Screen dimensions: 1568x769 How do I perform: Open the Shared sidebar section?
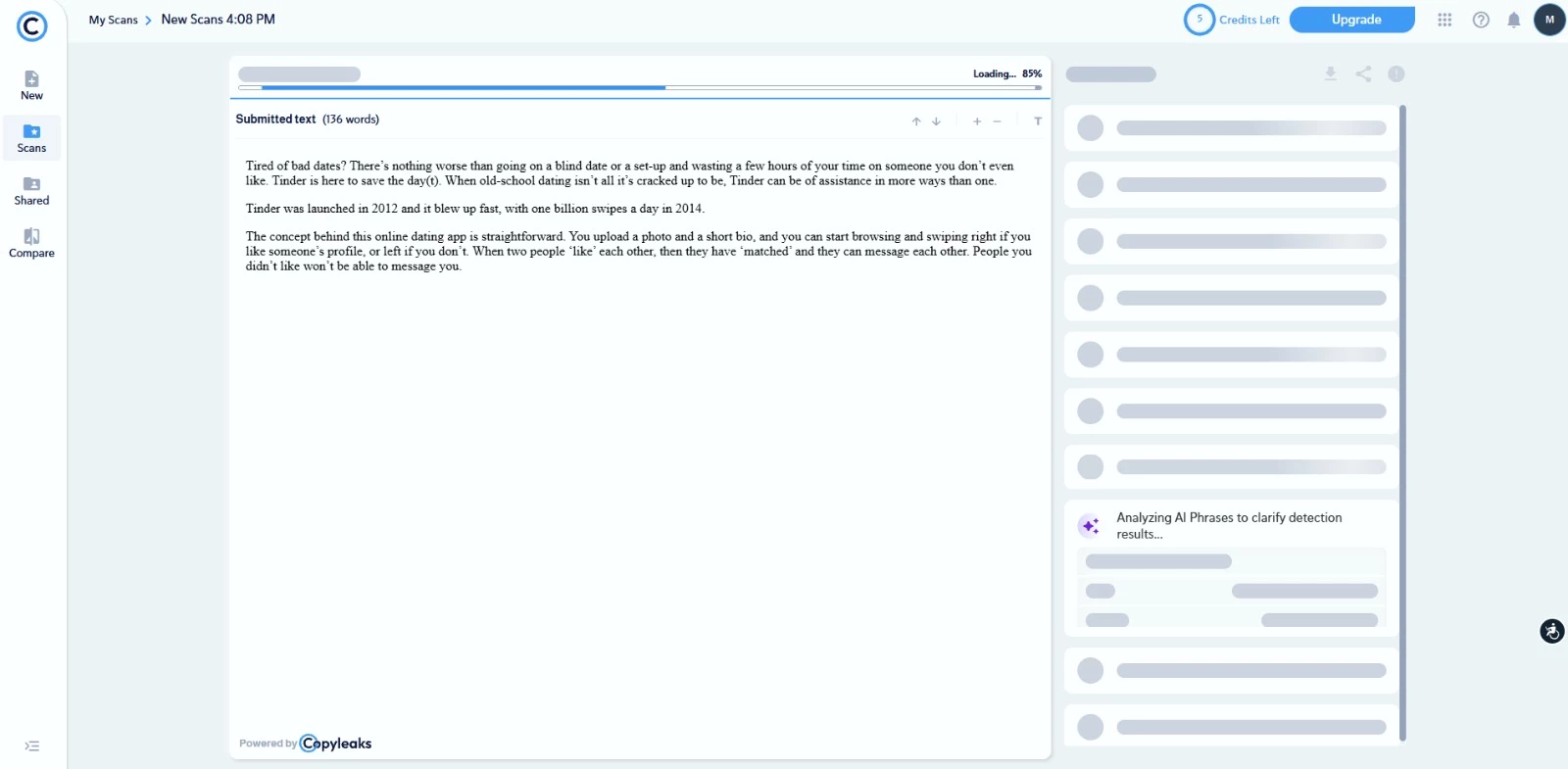tap(31, 191)
